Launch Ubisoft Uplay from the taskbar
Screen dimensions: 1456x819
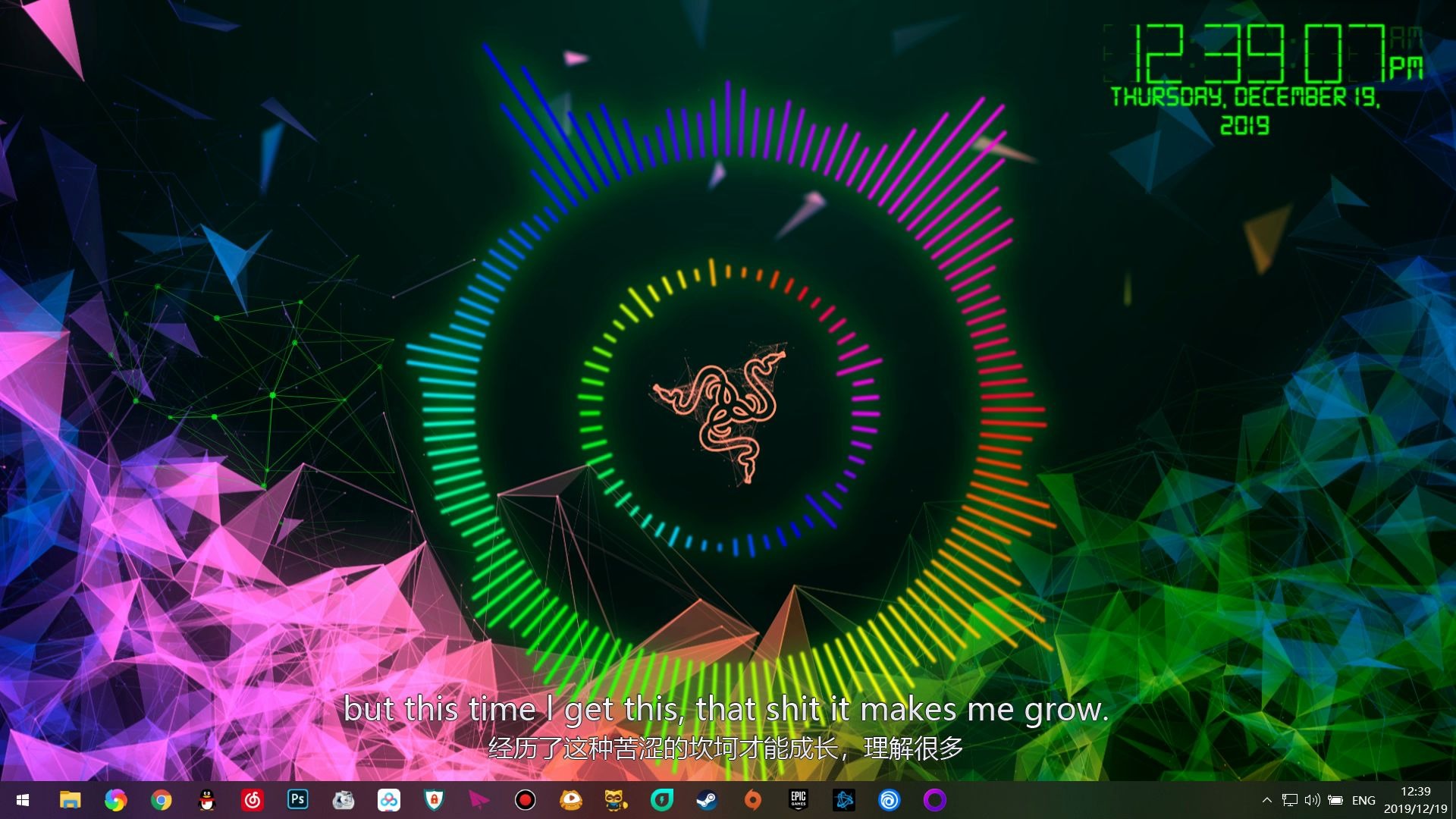889,800
